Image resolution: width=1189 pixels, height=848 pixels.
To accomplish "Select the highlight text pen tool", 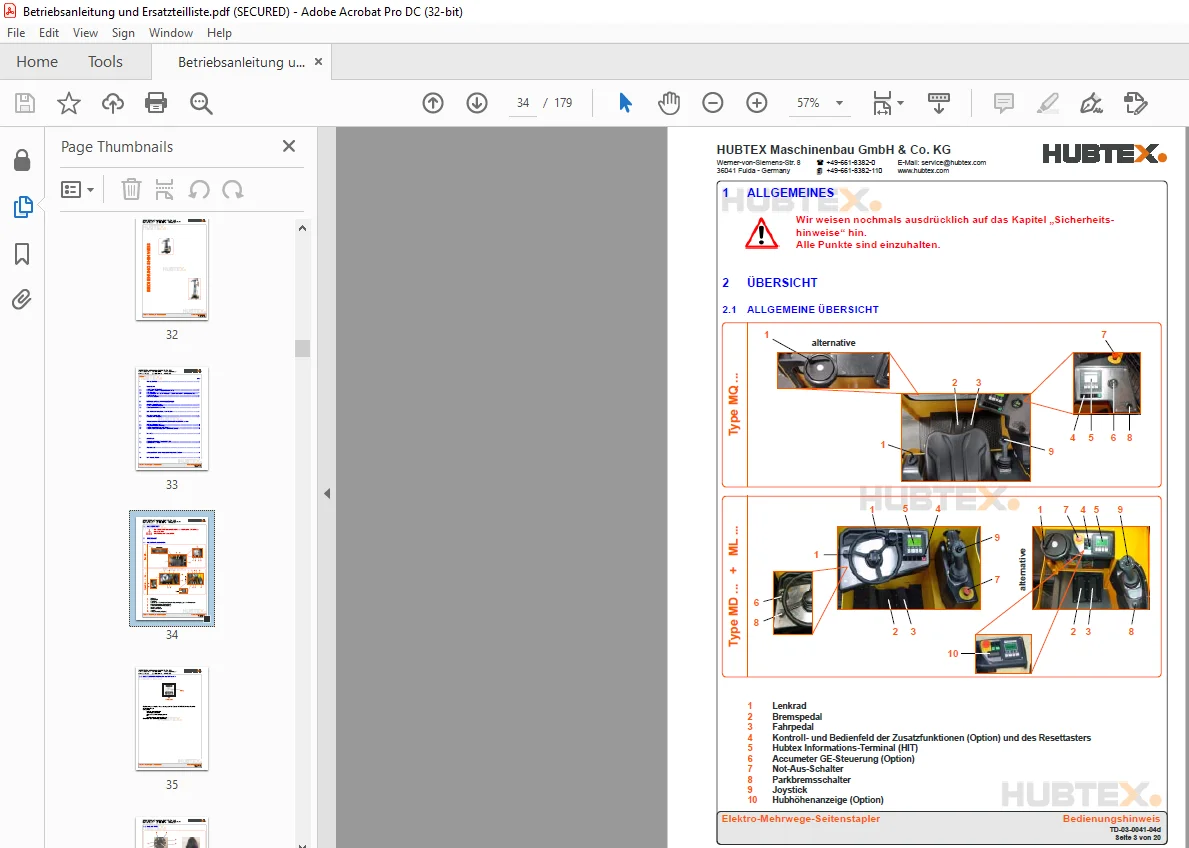I will click(1047, 103).
